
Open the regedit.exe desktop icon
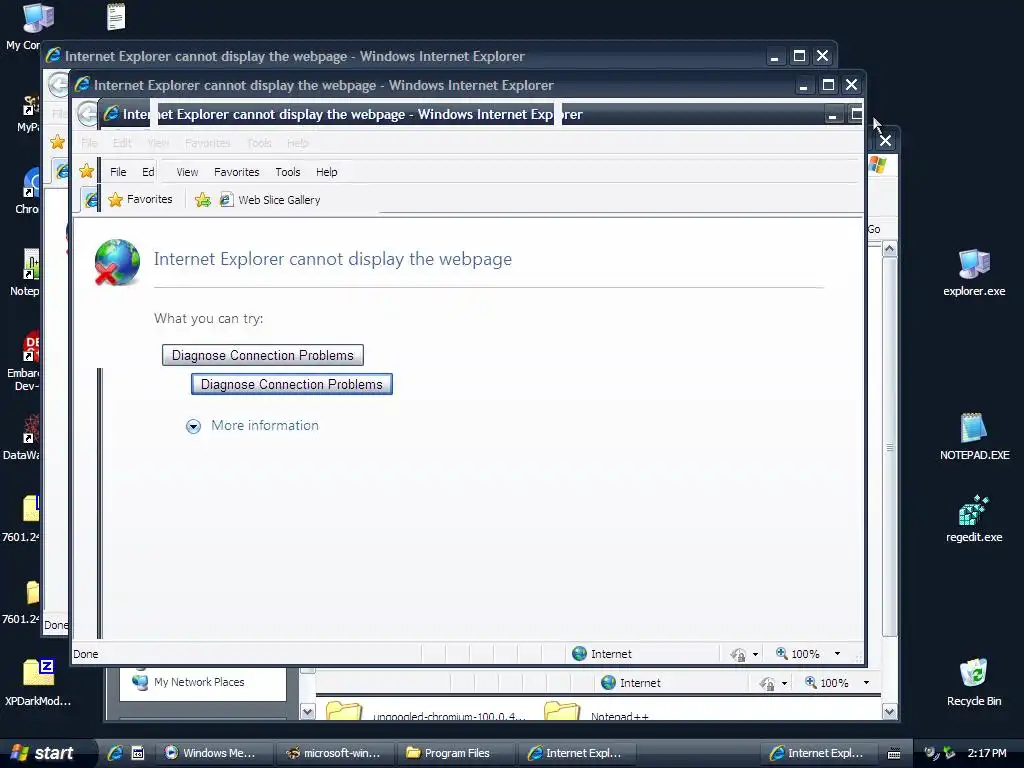(x=974, y=519)
